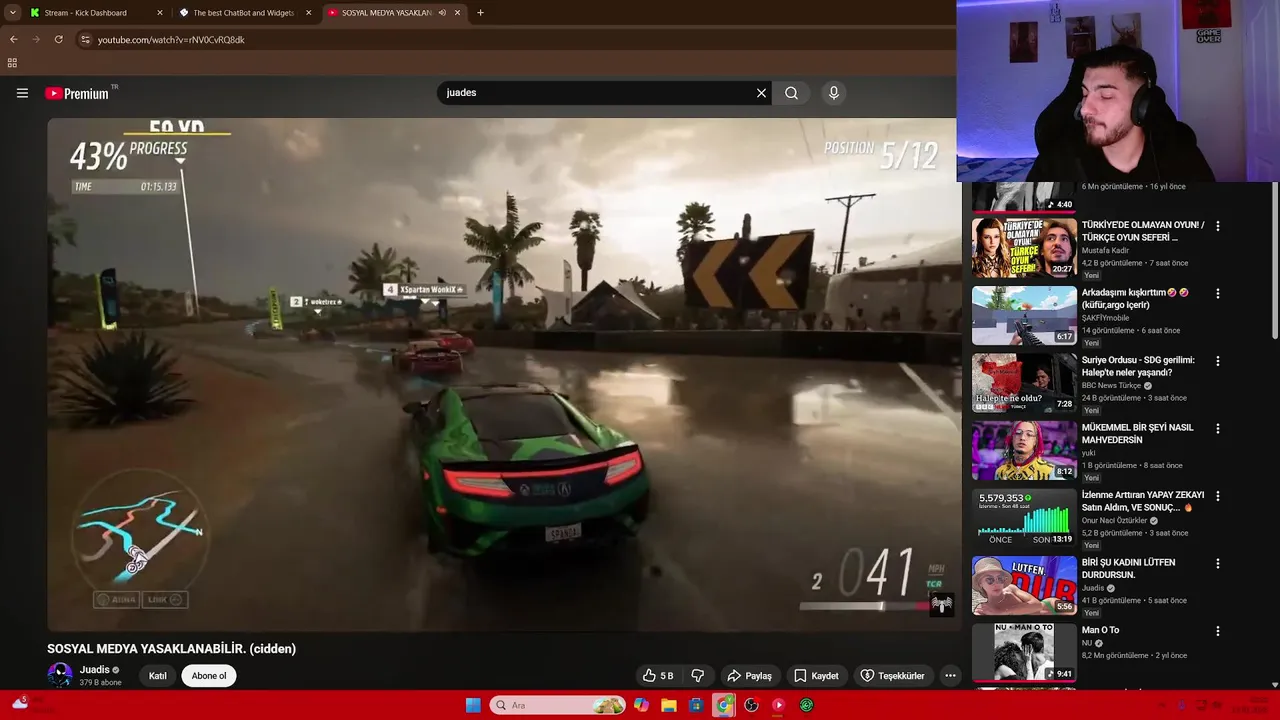Screen dimensions: 1280x720
Task: Click the Paylaş share button
Action: tap(749, 676)
